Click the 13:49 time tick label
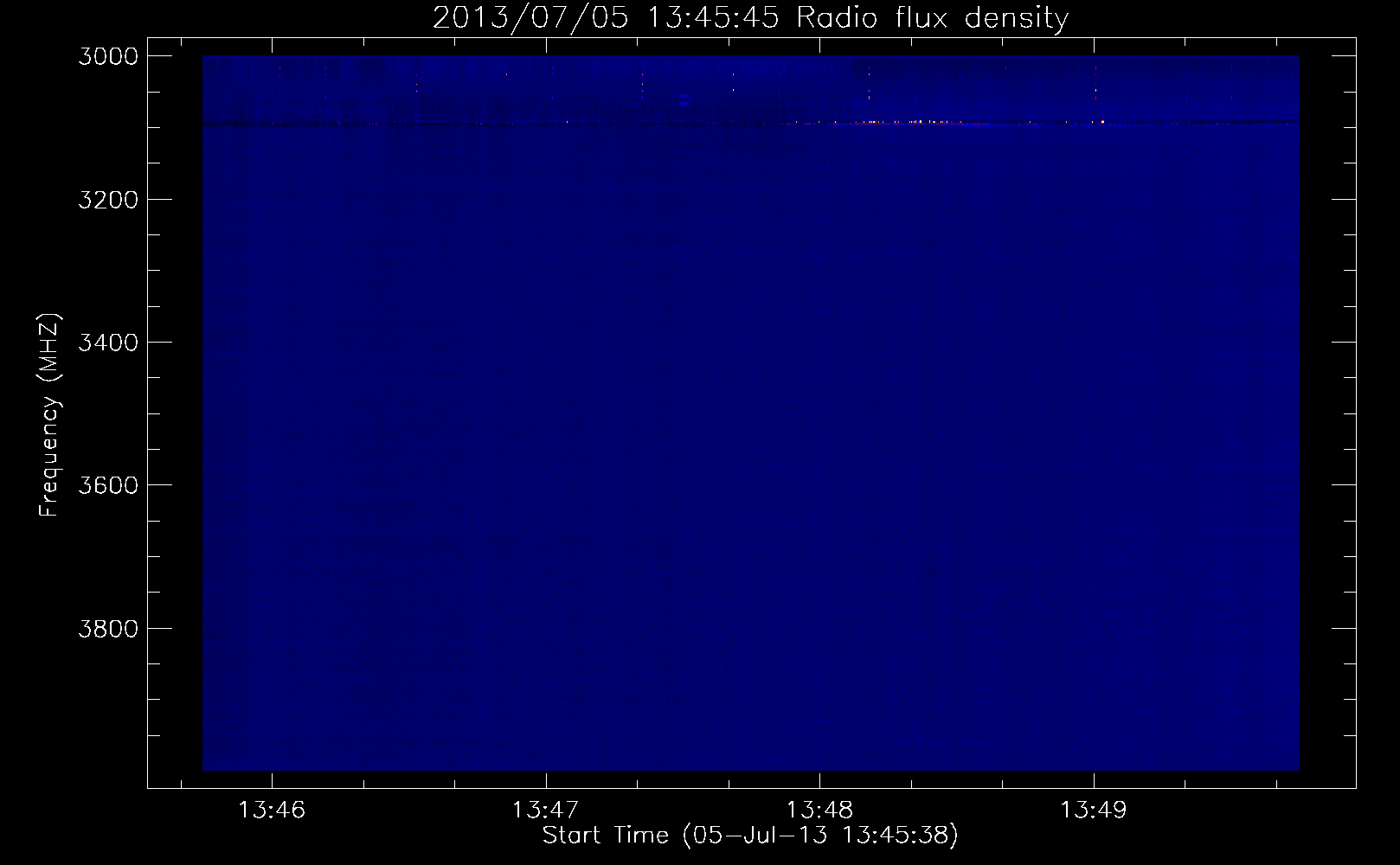Viewport: 1400px width, 865px height. (1094, 811)
